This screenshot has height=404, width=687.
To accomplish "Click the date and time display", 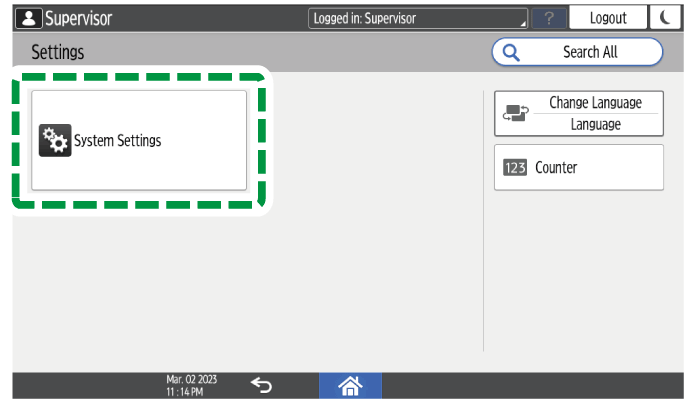I will coord(191,385).
